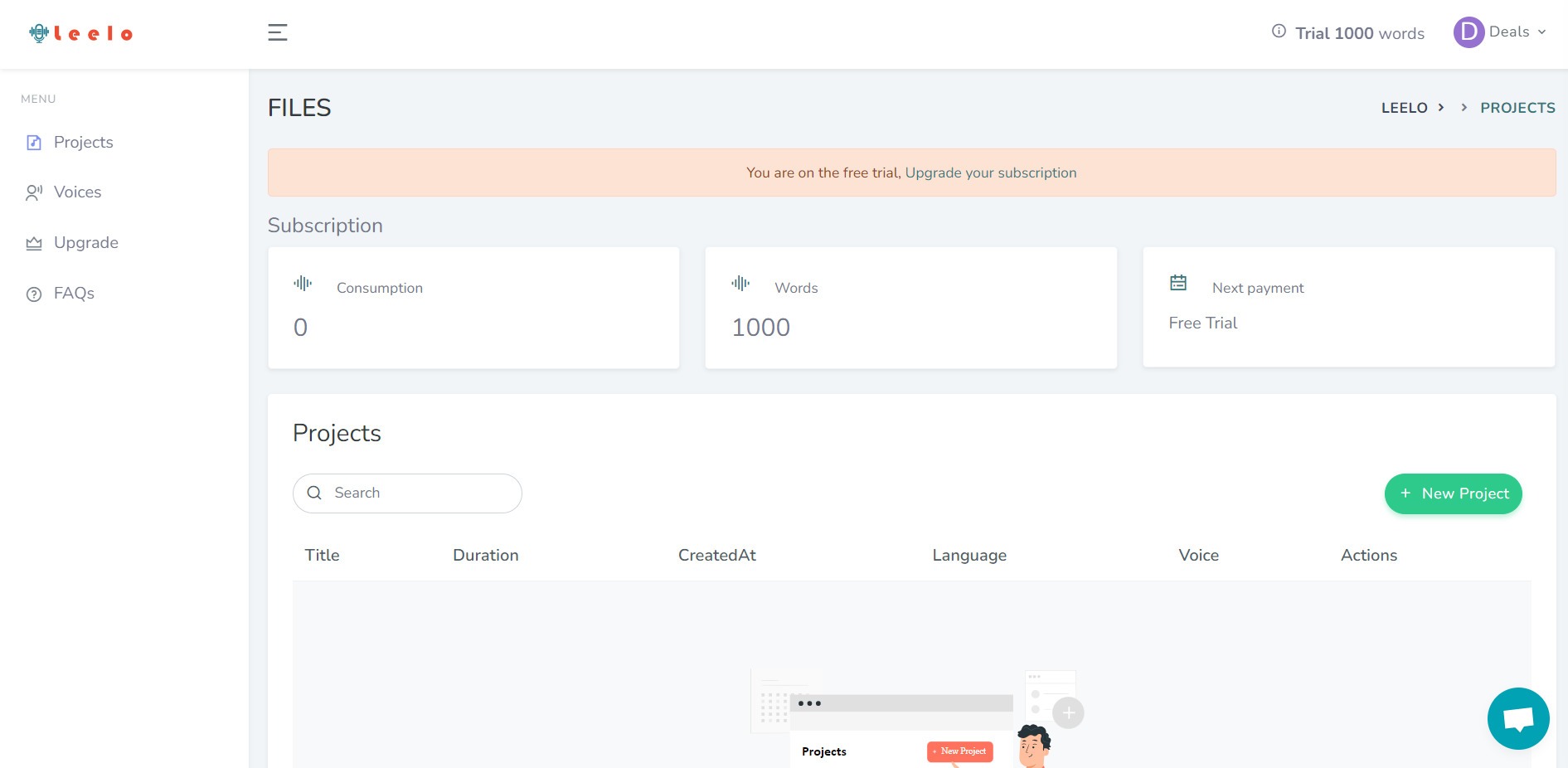Click the Language column header
The width and height of the screenshot is (1568, 768).
[969, 556]
